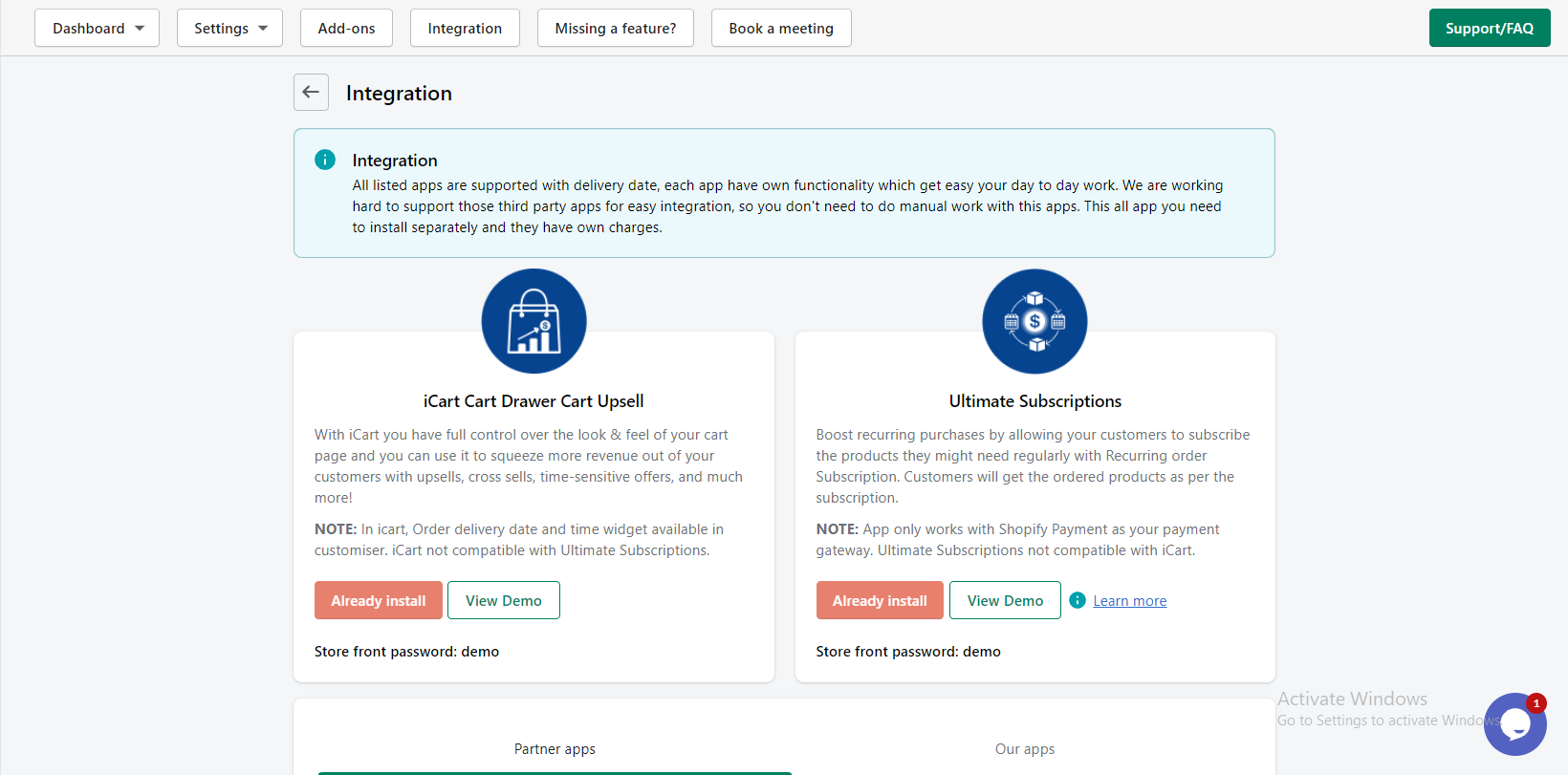Click the iCart Cart Drawer Cart Upsell title

pos(534,401)
